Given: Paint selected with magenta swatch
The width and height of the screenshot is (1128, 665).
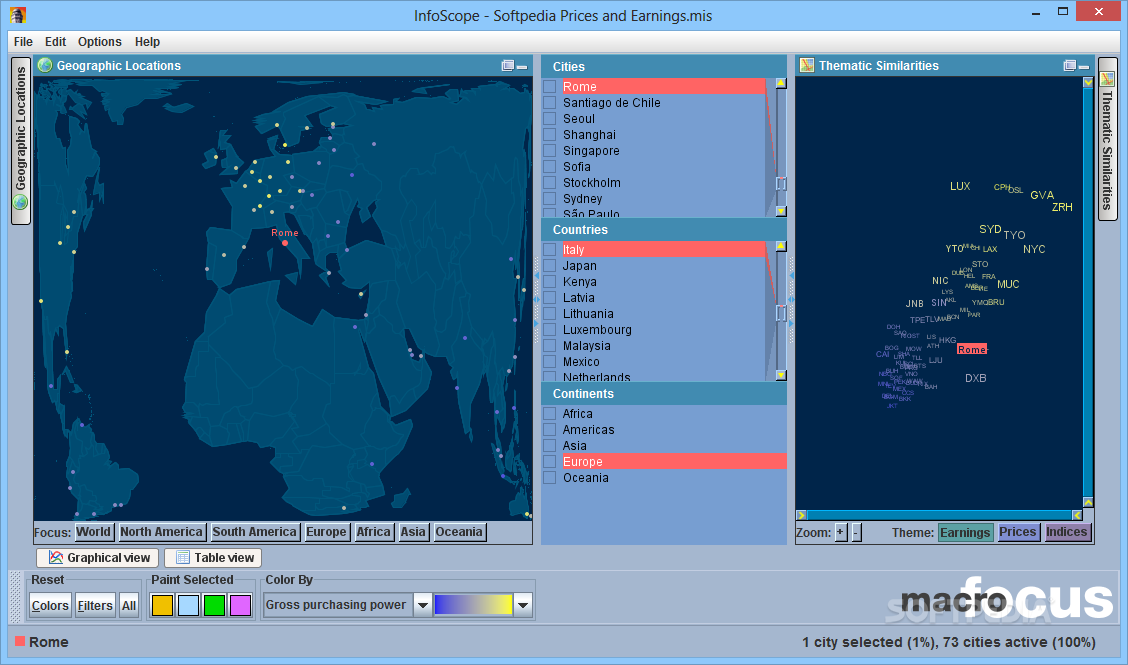Looking at the screenshot, I should point(240,605).
